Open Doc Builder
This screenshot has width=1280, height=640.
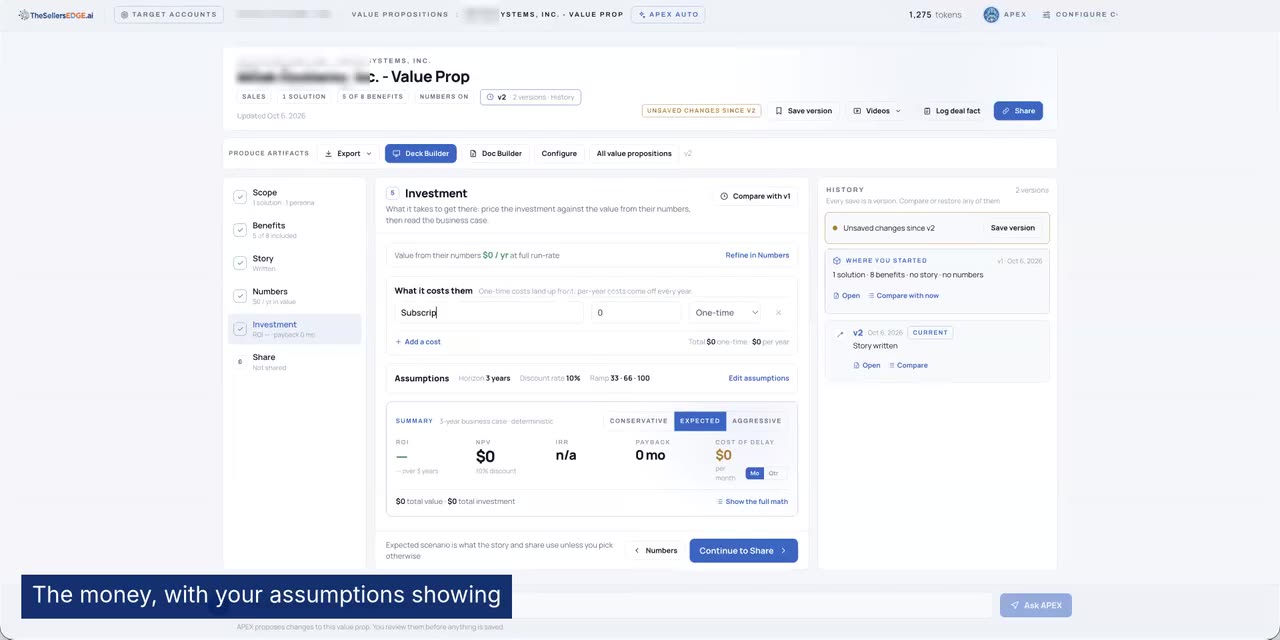pos(496,153)
